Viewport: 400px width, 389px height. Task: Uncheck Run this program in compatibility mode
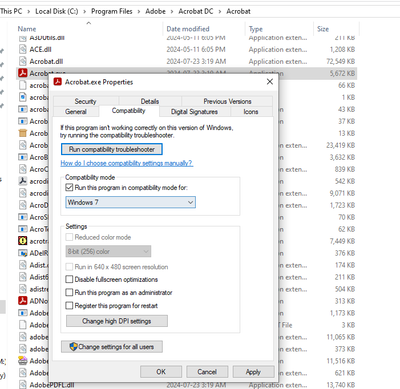coord(69,188)
